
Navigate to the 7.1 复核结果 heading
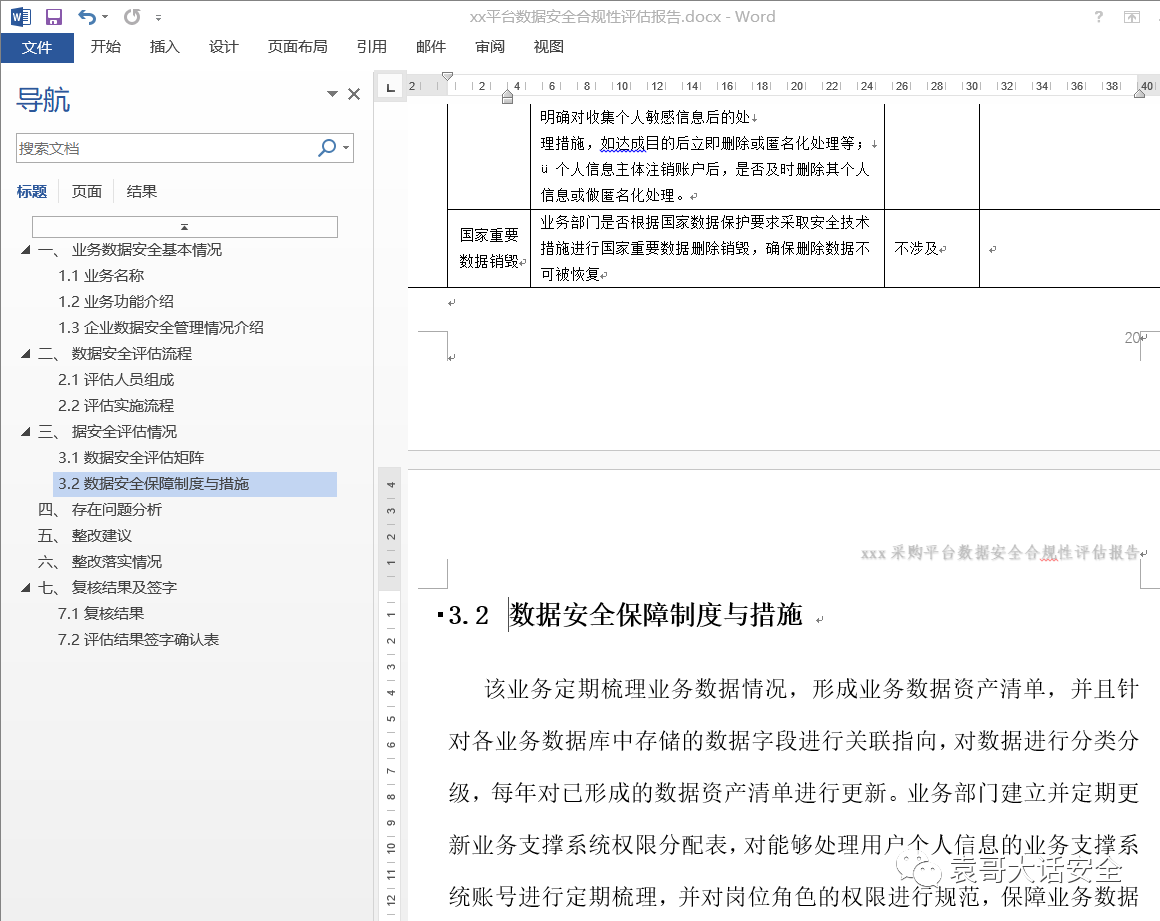coord(102,613)
